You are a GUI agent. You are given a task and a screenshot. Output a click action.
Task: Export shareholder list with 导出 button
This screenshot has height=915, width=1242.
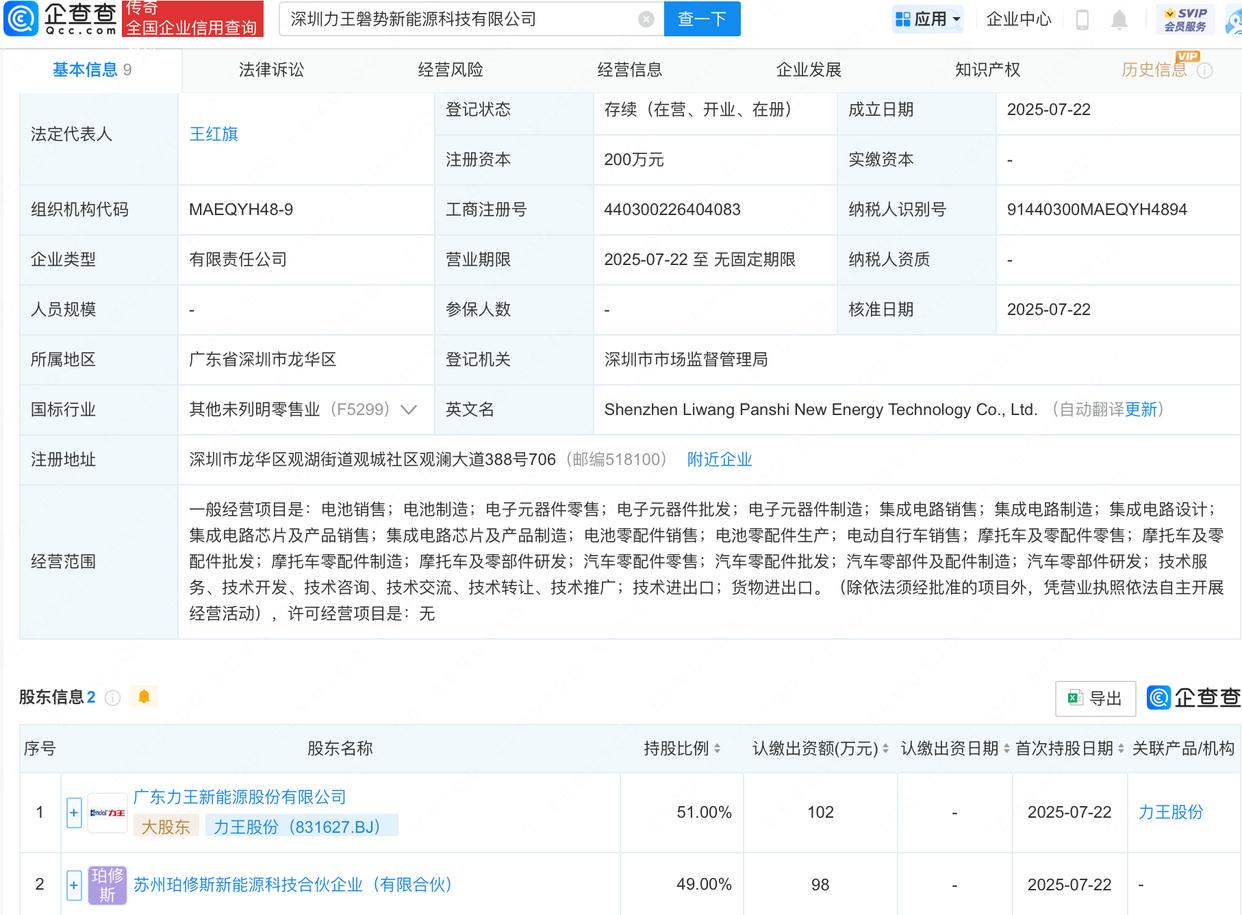pos(1095,698)
